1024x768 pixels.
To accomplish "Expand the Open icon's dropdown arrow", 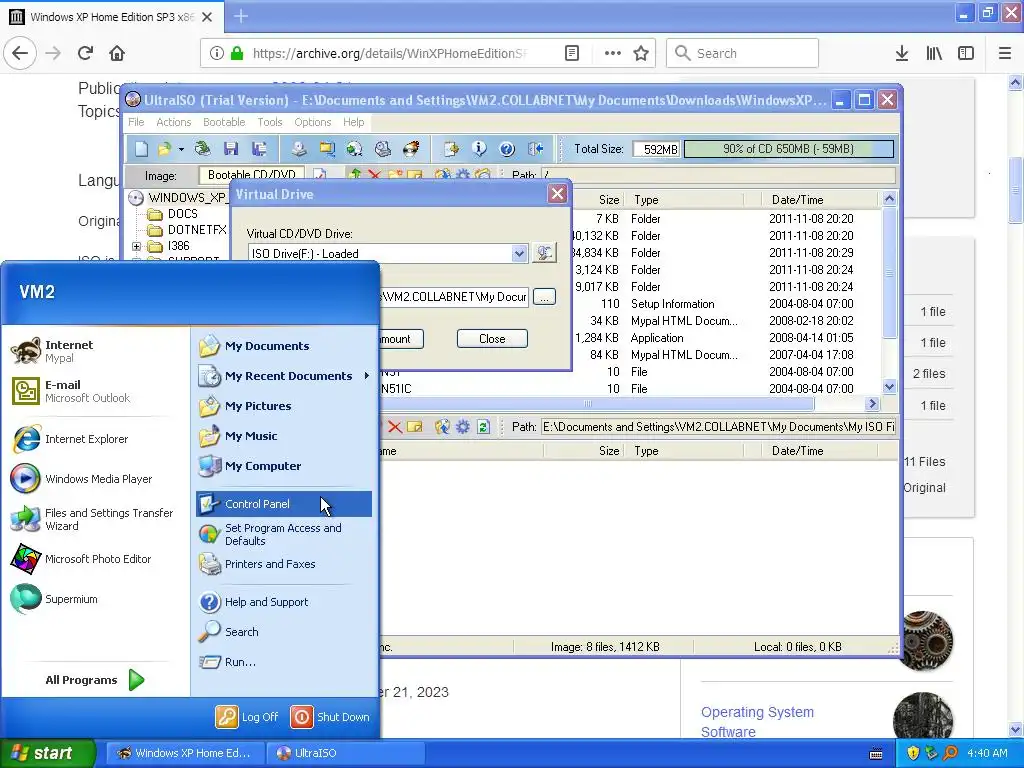I will tap(181, 150).
